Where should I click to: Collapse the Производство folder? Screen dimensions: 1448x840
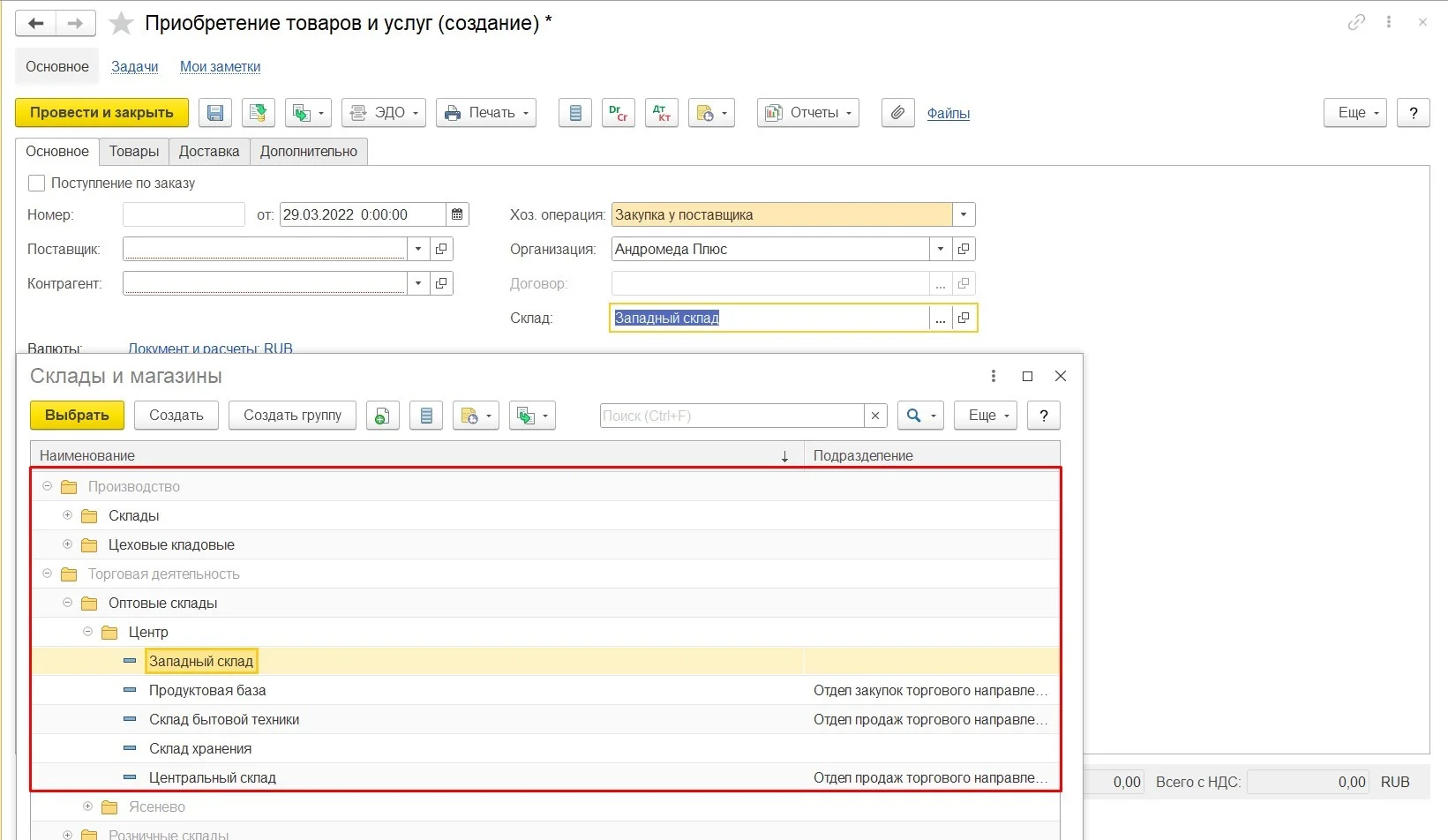[48, 486]
